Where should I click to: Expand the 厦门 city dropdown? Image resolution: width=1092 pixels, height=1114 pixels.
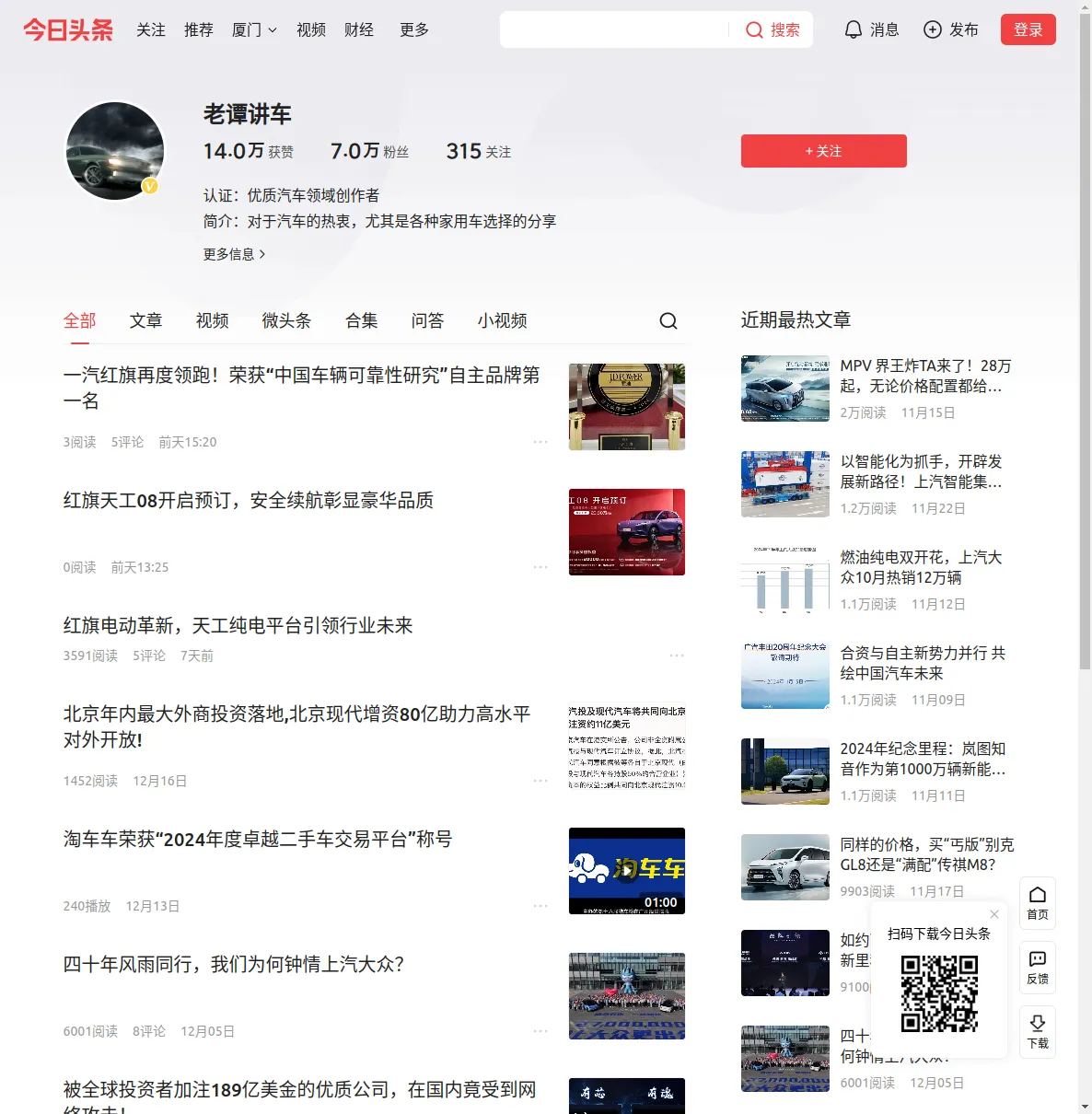254,29
